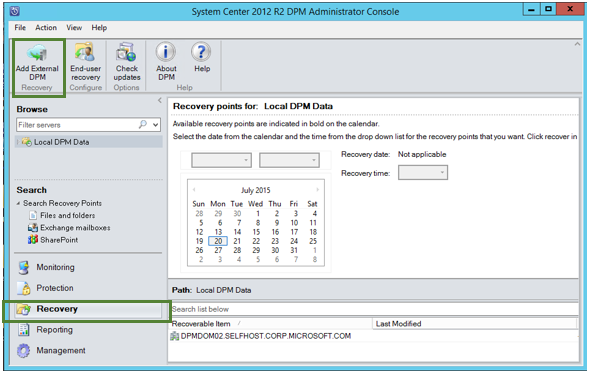Click the Files and folders label
Image resolution: width=589 pixels, height=373 pixels.
pos(68,215)
